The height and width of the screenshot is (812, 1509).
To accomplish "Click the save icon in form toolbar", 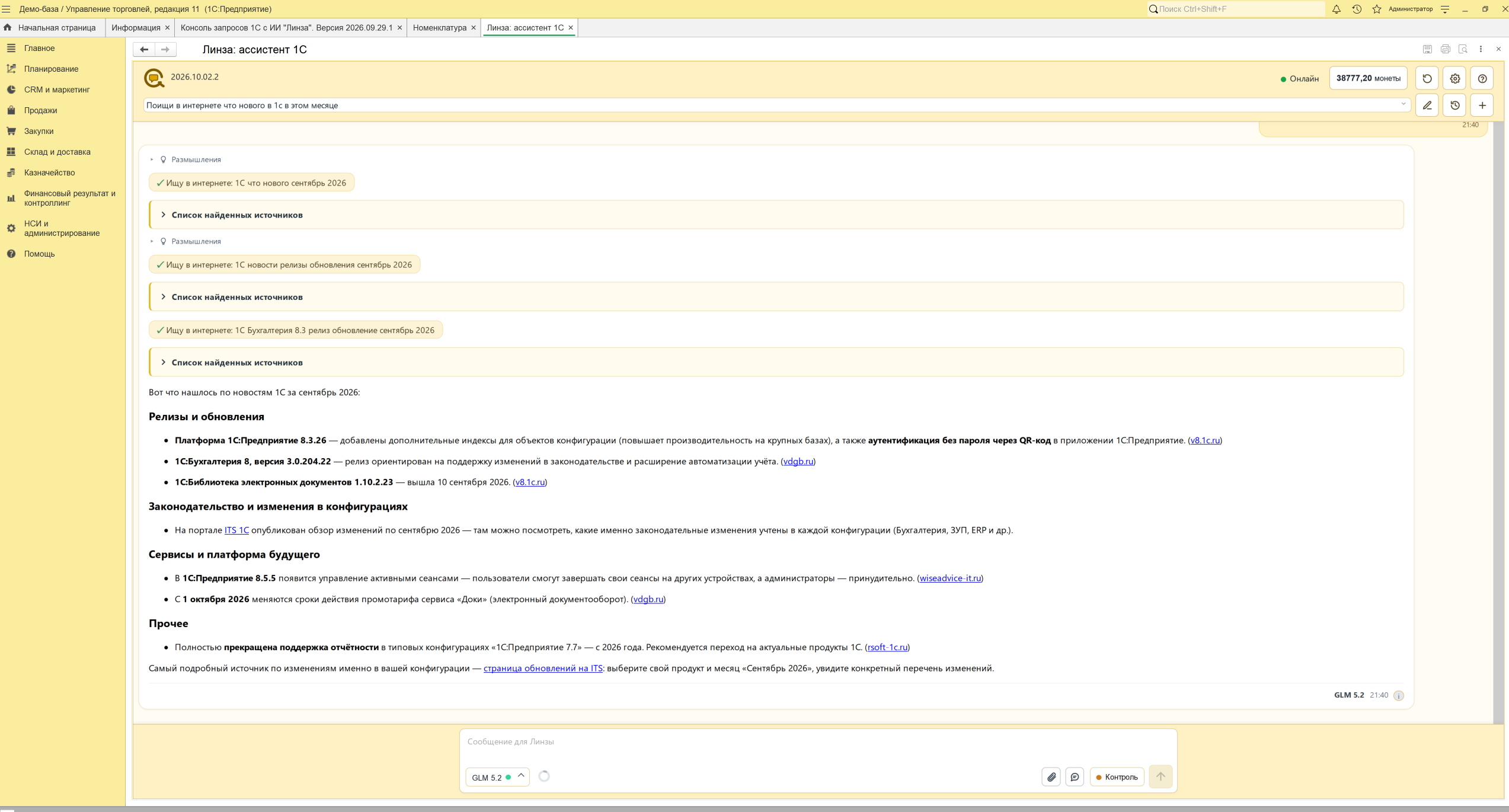I will [x=1427, y=49].
